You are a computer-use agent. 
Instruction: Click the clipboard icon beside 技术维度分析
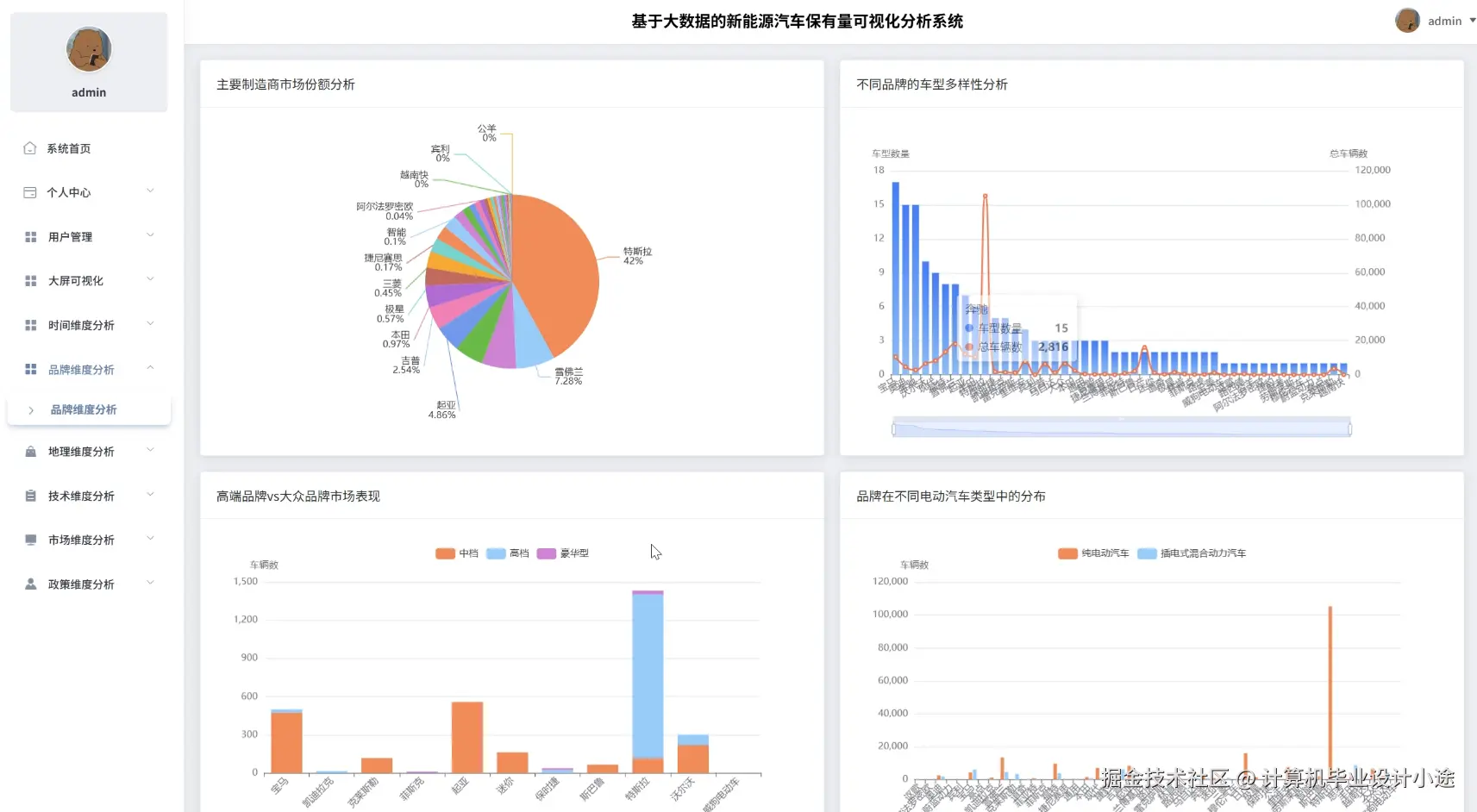pos(31,496)
